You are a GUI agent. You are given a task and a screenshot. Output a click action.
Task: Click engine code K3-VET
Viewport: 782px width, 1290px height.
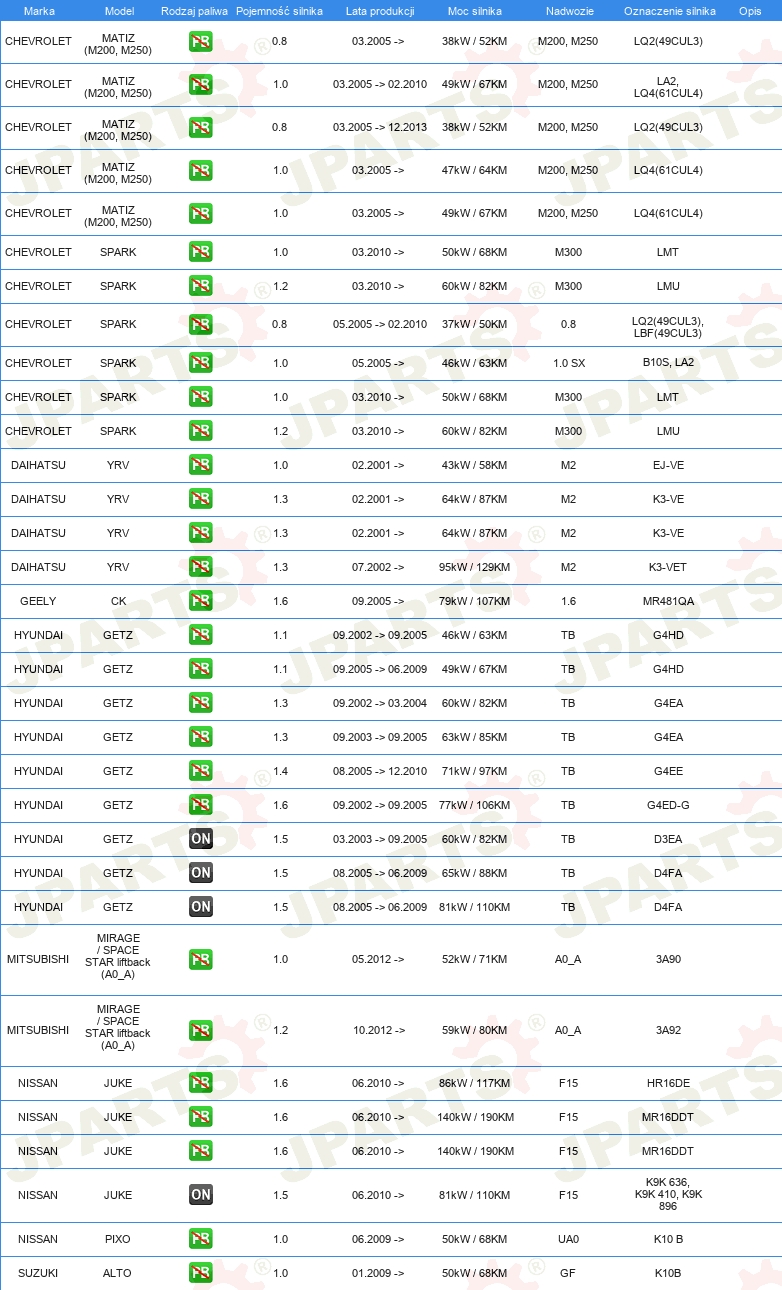click(x=668, y=567)
